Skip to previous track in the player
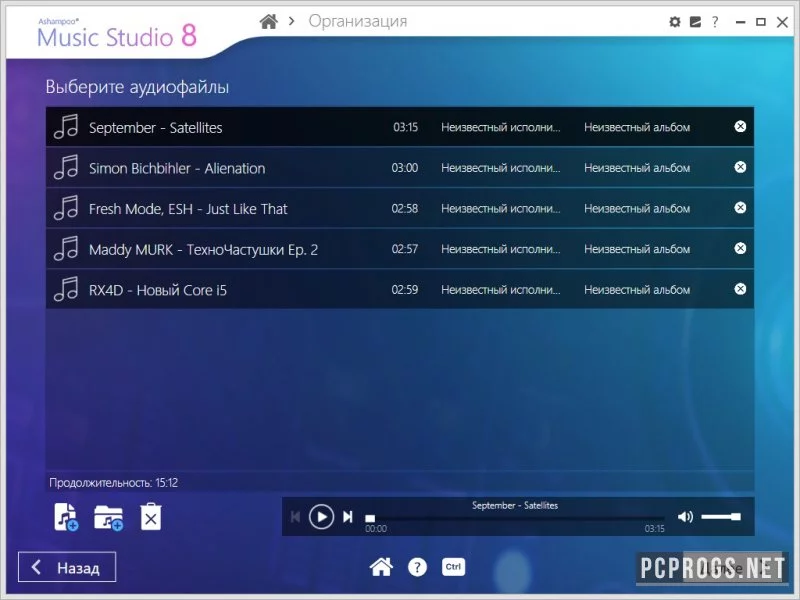This screenshot has height=600, width=800. pos(295,517)
